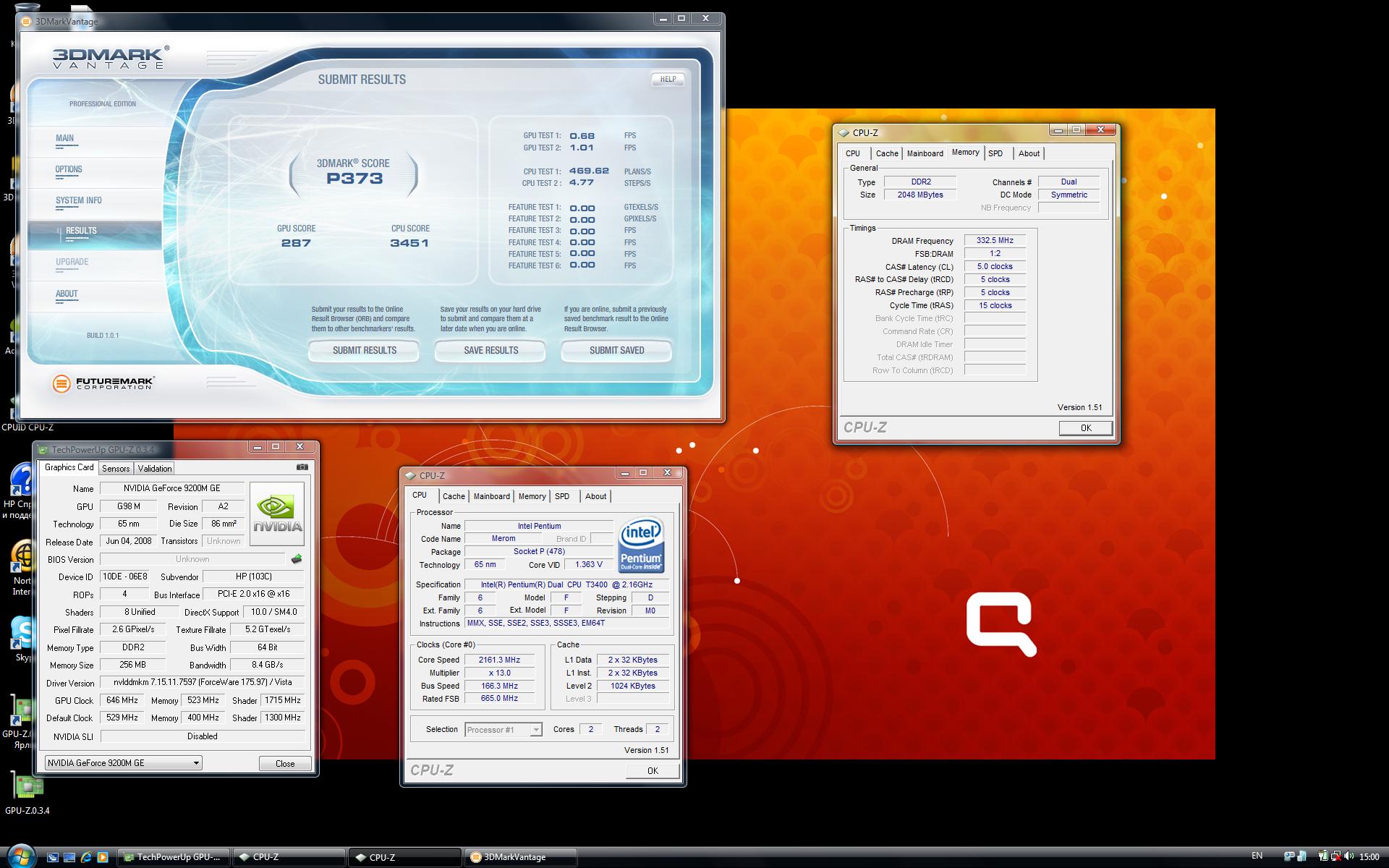This screenshot has height=868, width=1389.
Task: Open the GPU selection dropdown in GPU-Z
Action: point(123,762)
